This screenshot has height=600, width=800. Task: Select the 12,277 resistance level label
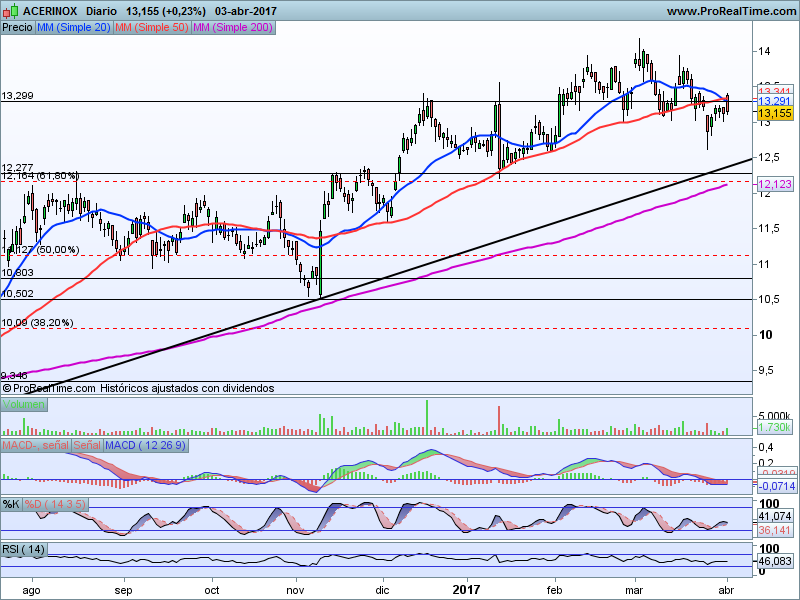17,168
